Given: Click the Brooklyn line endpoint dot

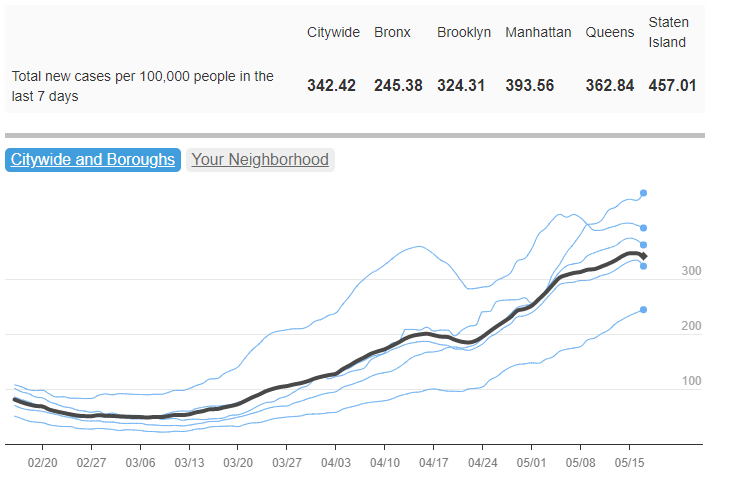Looking at the screenshot, I should point(644,266).
